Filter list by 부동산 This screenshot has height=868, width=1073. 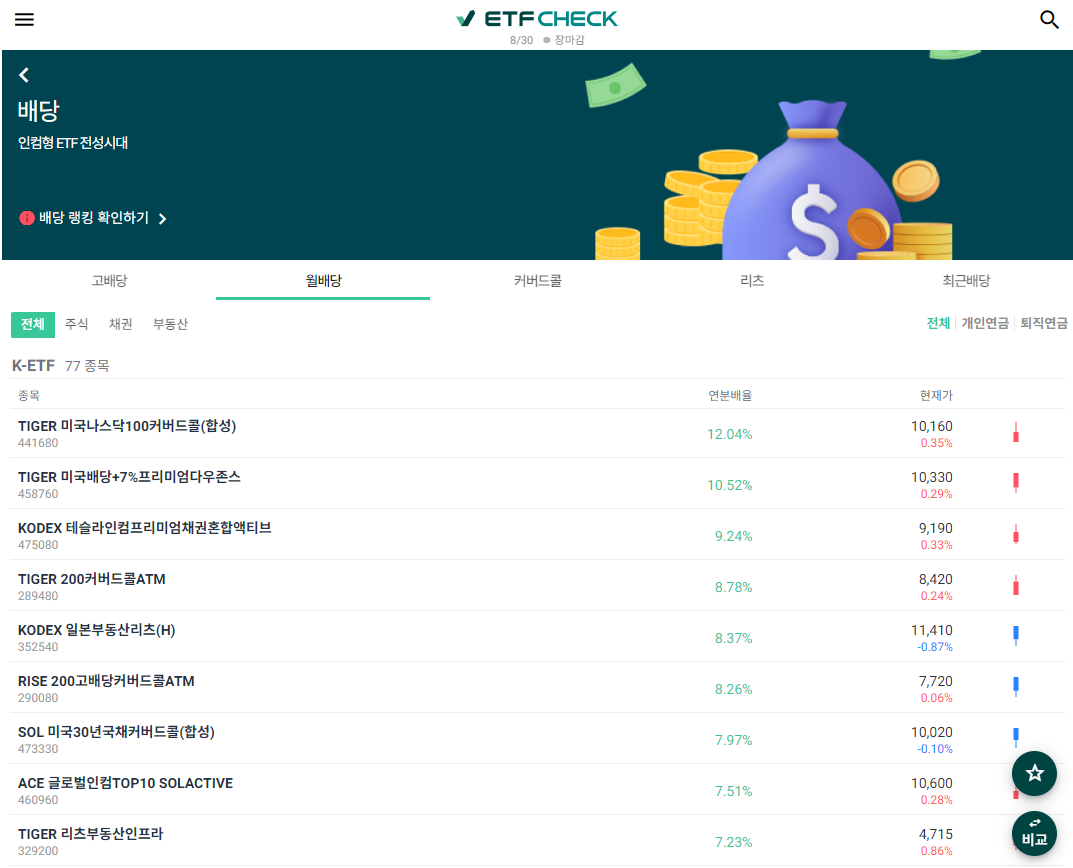click(170, 324)
